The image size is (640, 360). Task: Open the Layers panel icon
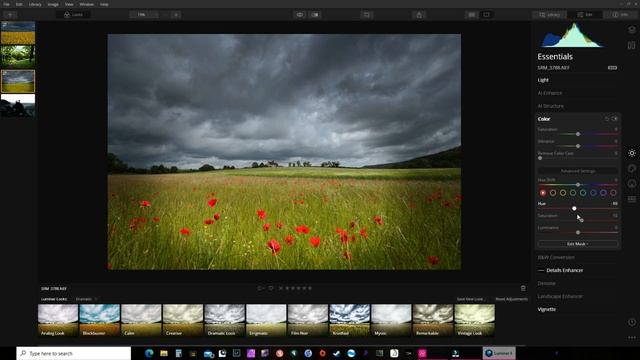pos(631,30)
